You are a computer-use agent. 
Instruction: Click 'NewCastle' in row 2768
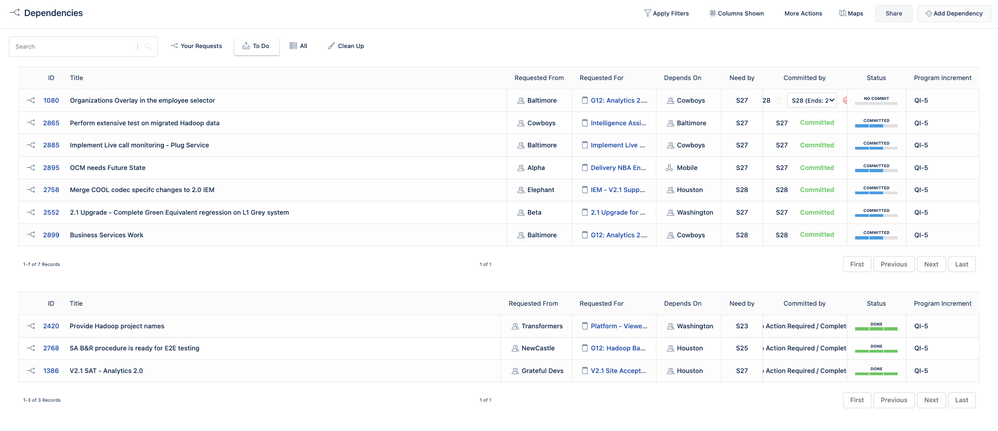point(540,348)
